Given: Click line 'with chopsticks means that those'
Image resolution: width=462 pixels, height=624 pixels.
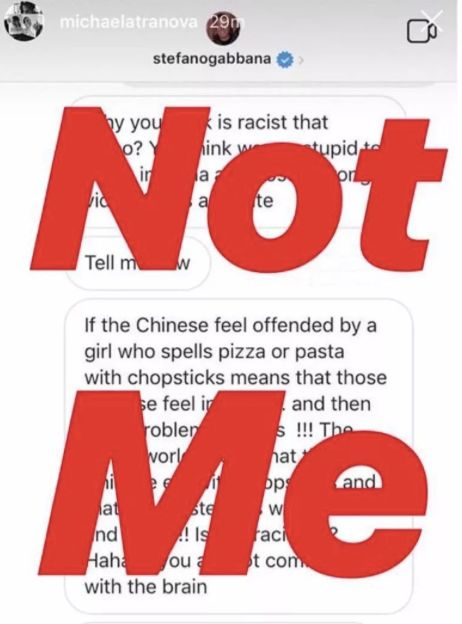Looking at the screenshot, I should (x=235, y=378).
